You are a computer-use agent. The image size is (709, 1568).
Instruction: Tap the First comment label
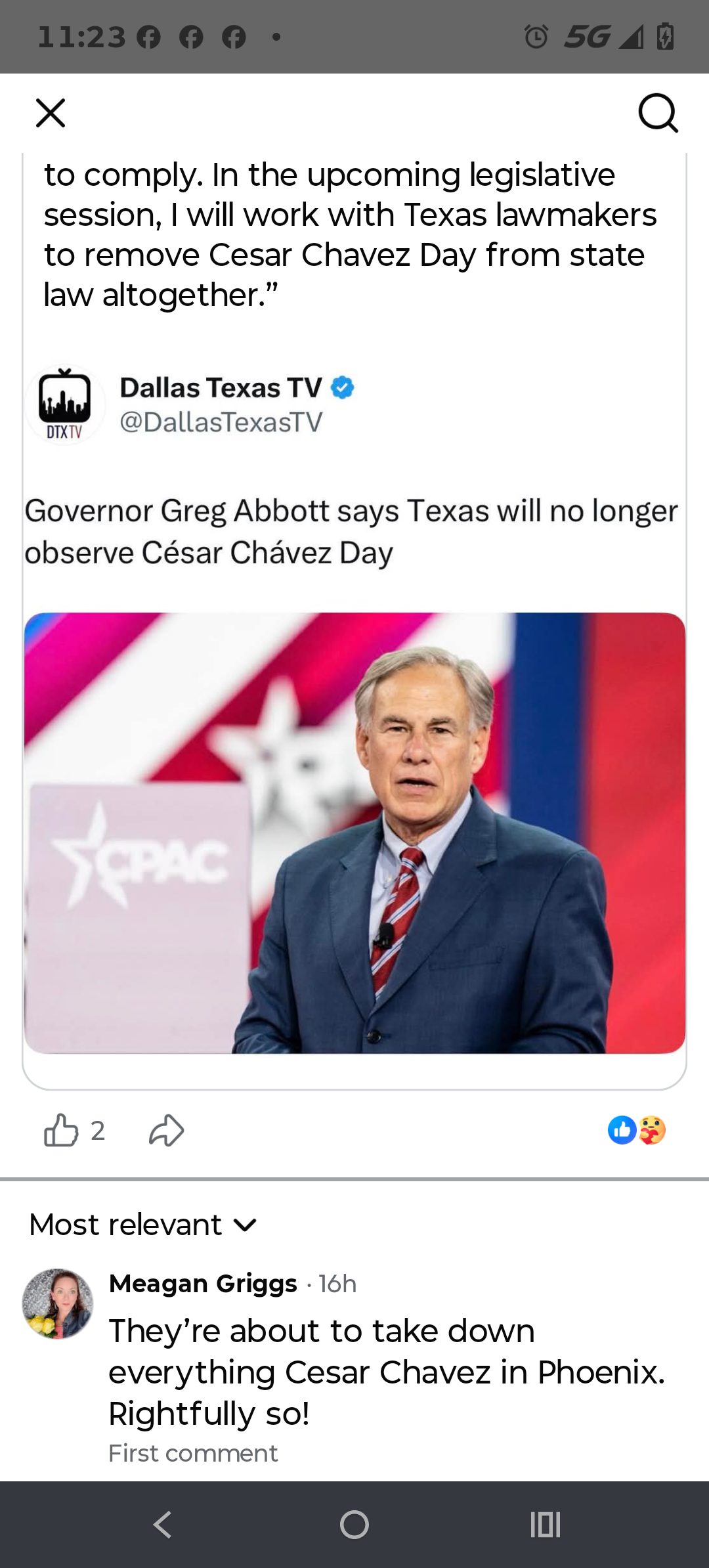[x=193, y=1453]
